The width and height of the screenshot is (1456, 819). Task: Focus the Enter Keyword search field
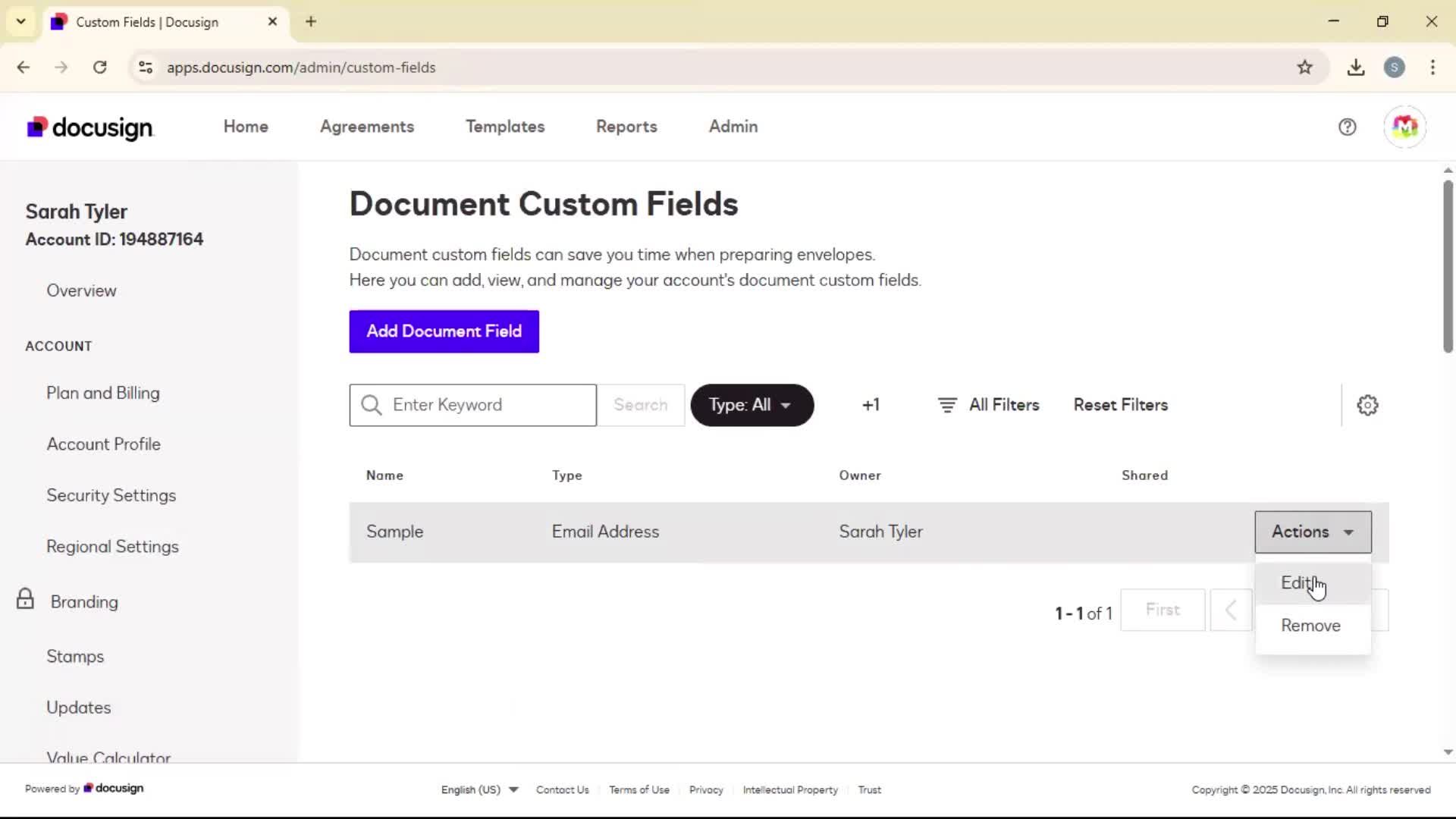[x=473, y=405]
